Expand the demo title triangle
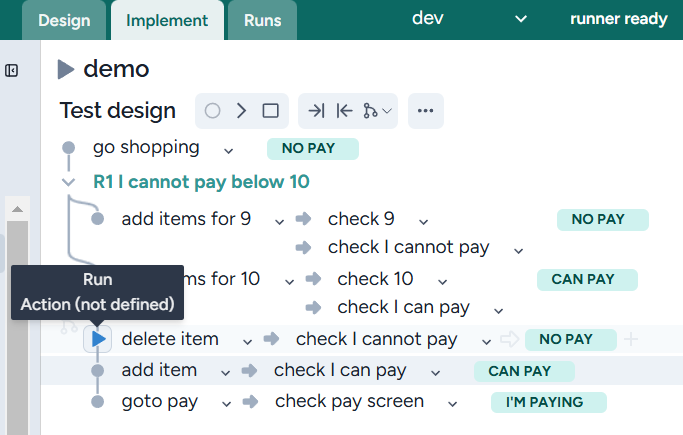Image resolution: width=683 pixels, height=435 pixels. point(66,69)
